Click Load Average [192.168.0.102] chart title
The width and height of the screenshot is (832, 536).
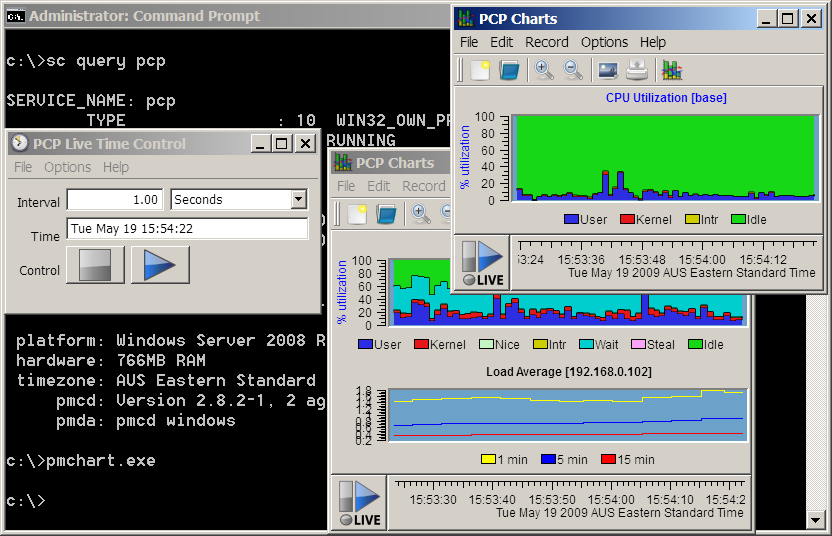point(568,371)
